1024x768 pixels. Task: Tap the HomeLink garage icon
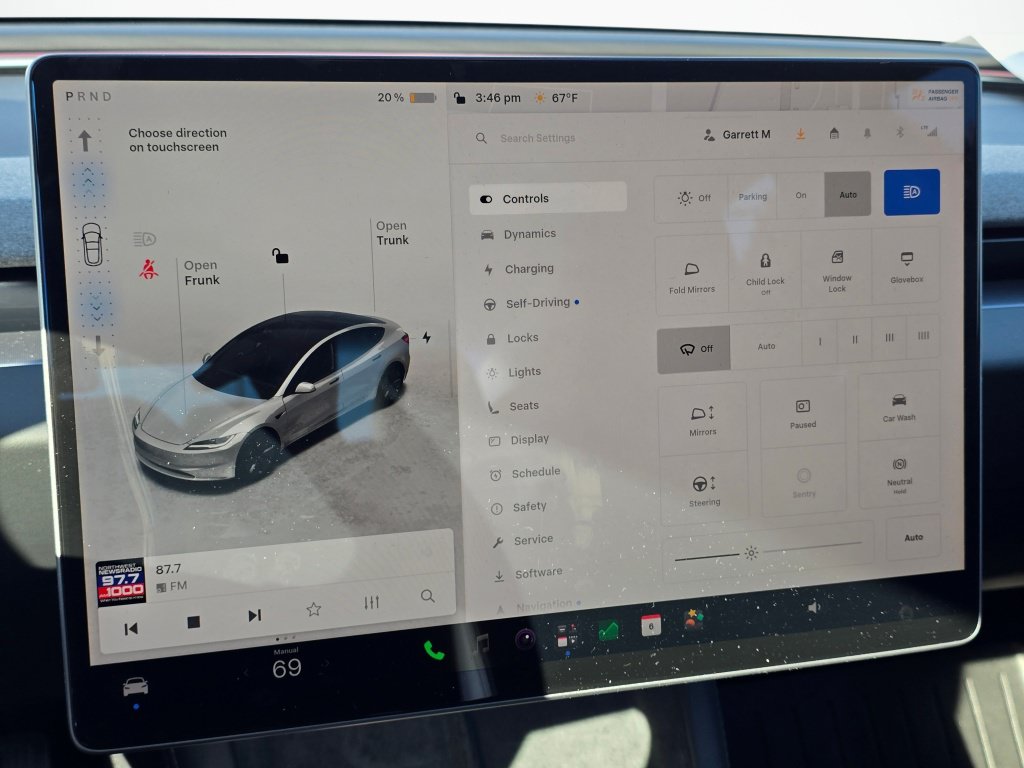(x=834, y=133)
